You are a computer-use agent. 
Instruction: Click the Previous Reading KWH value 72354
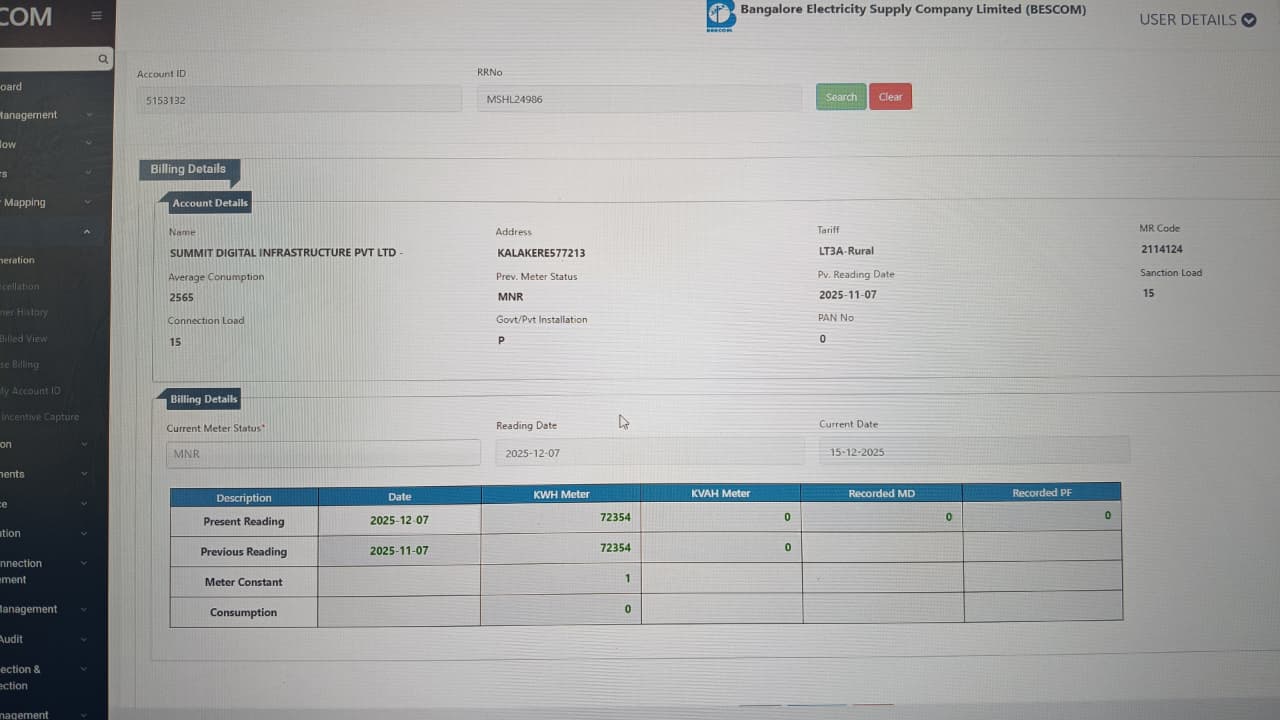tap(615, 547)
